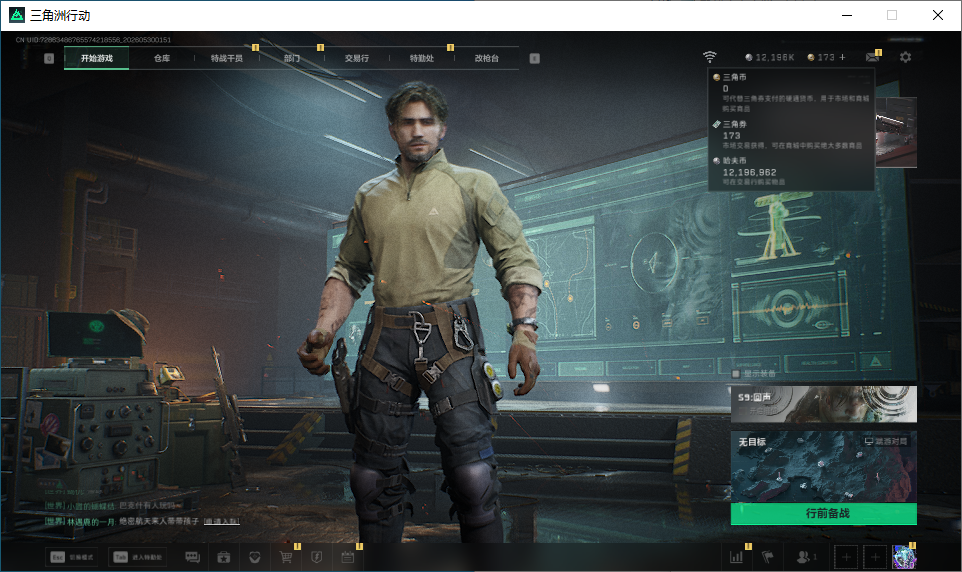This screenshot has height=572, width=962.
Task: Open the friends list people icon
Action: coord(806,557)
